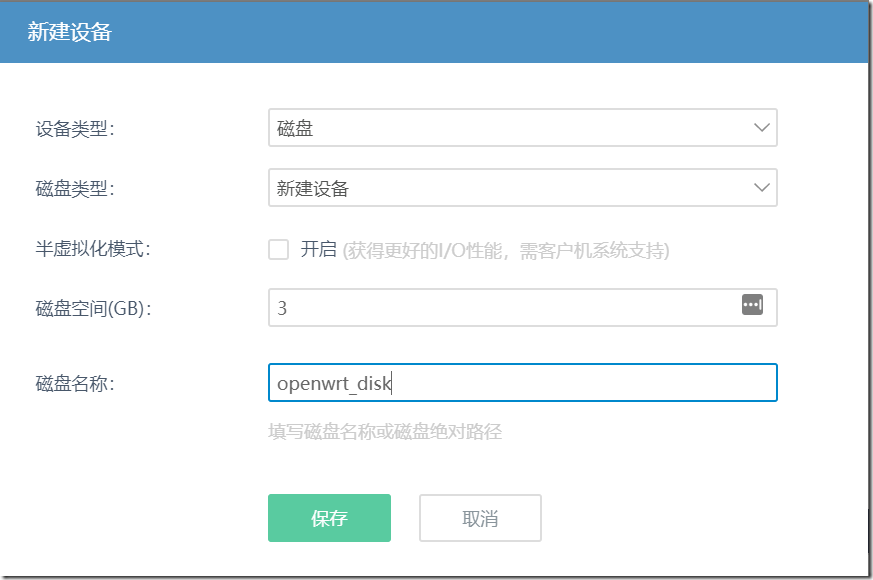Click the 开启 checkbox label text
873x580 pixels.
(x=318, y=249)
